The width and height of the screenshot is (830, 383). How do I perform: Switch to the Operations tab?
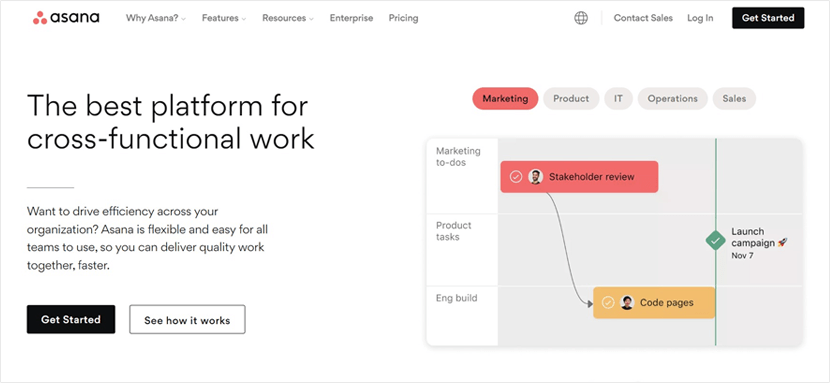pos(673,98)
